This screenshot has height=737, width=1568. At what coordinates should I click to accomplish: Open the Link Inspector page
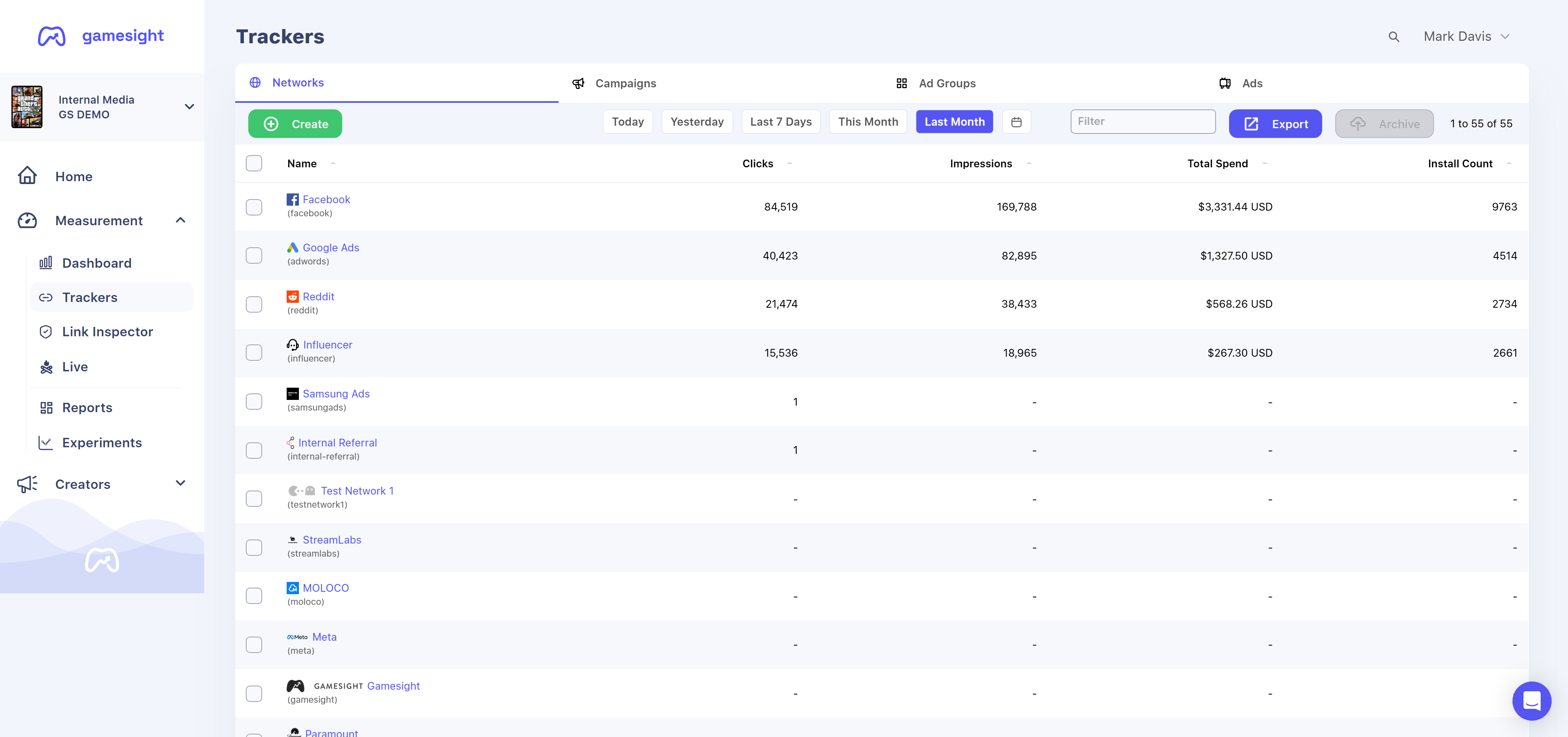(107, 332)
